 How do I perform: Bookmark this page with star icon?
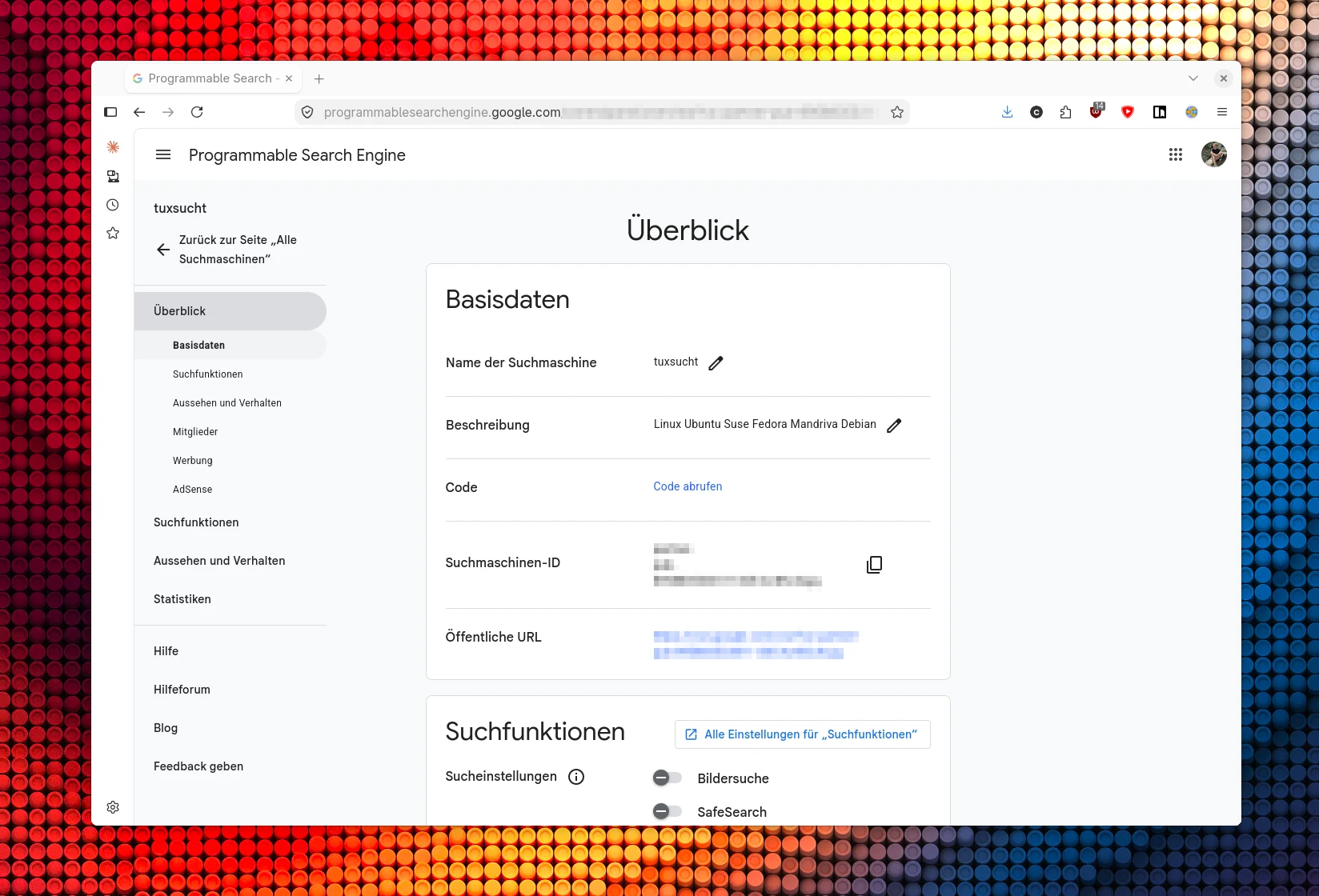[897, 112]
